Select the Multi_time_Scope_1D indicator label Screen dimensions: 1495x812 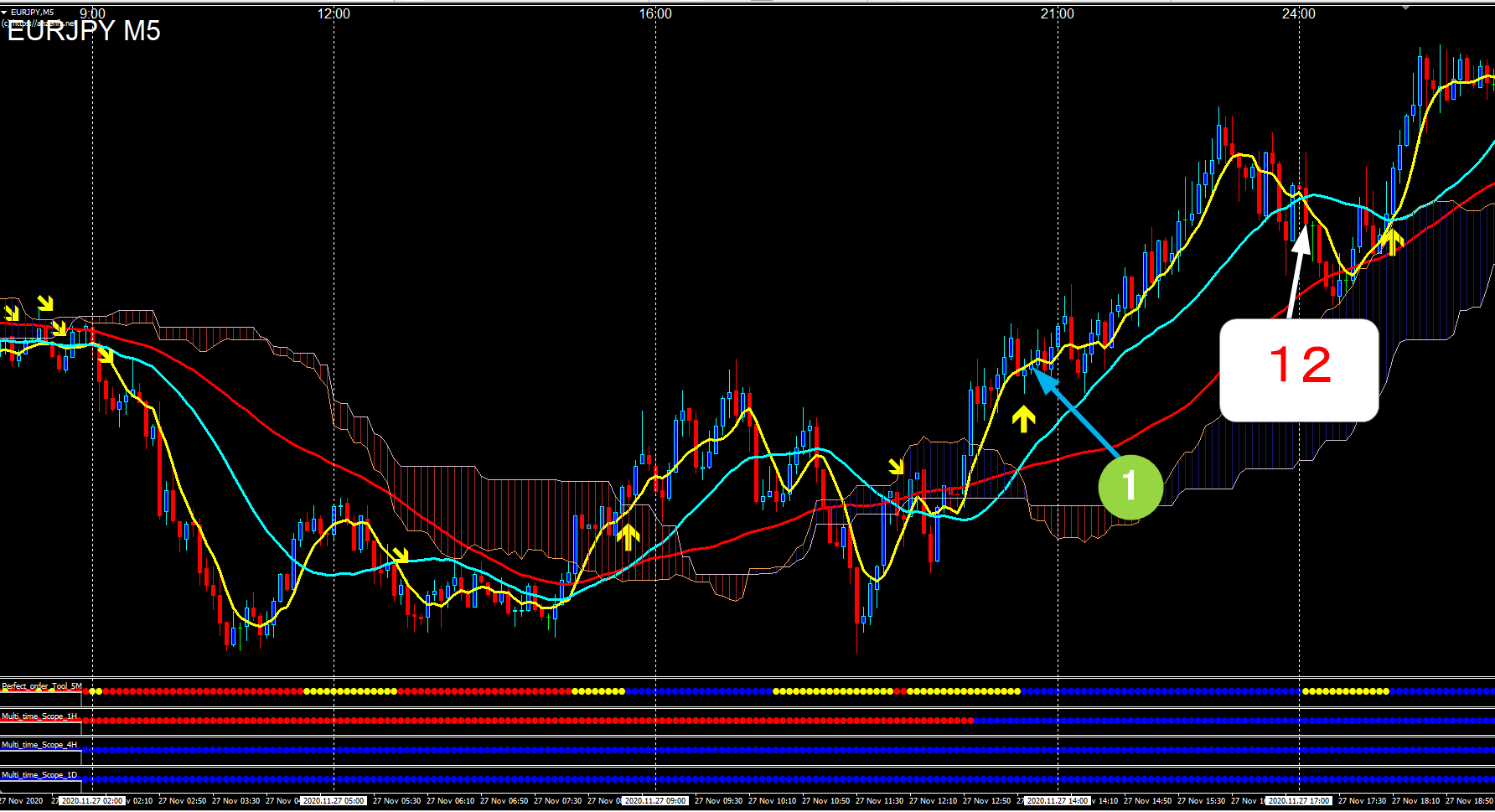point(39,775)
